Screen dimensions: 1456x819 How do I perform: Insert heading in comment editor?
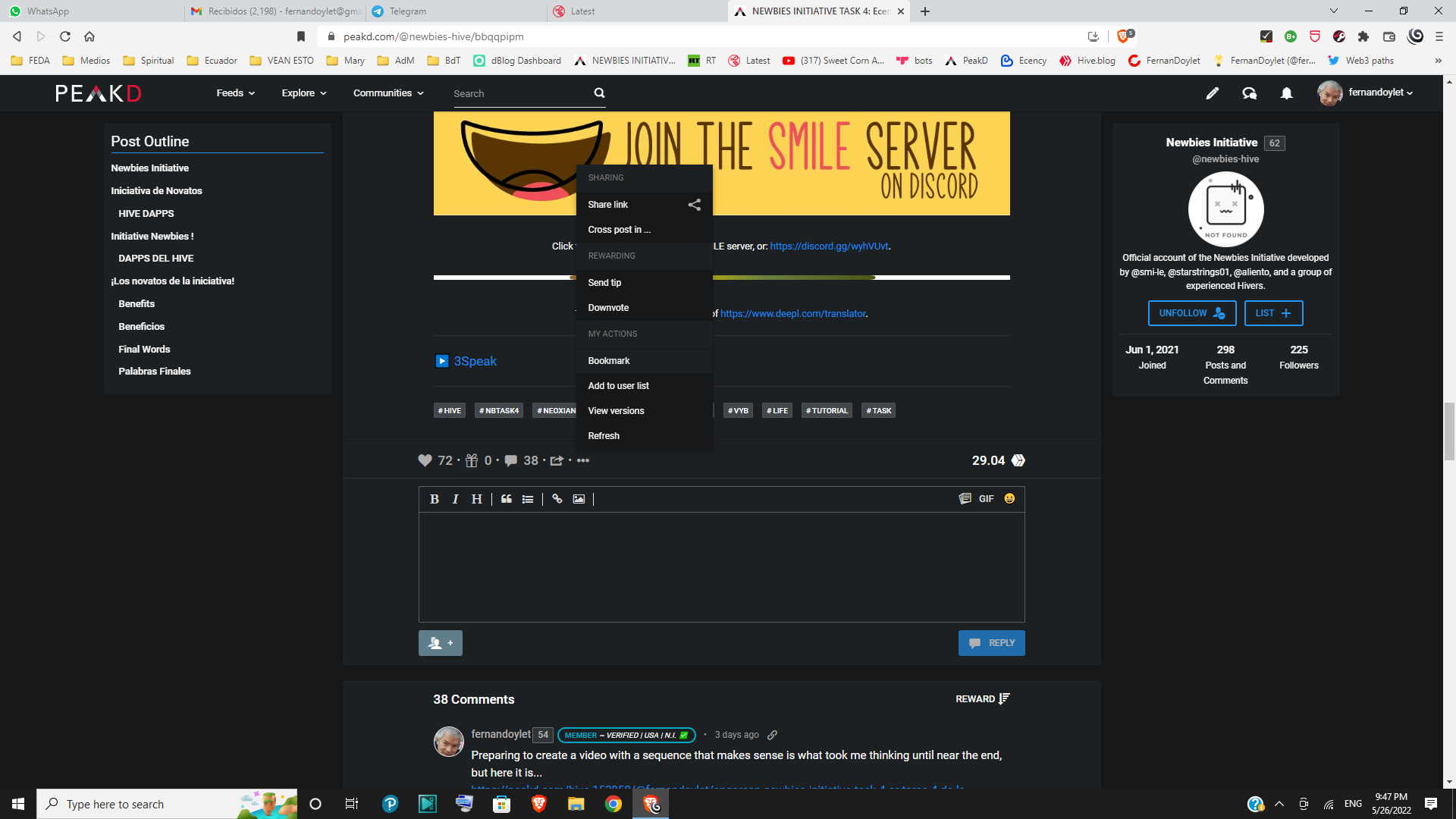(476, 499)
